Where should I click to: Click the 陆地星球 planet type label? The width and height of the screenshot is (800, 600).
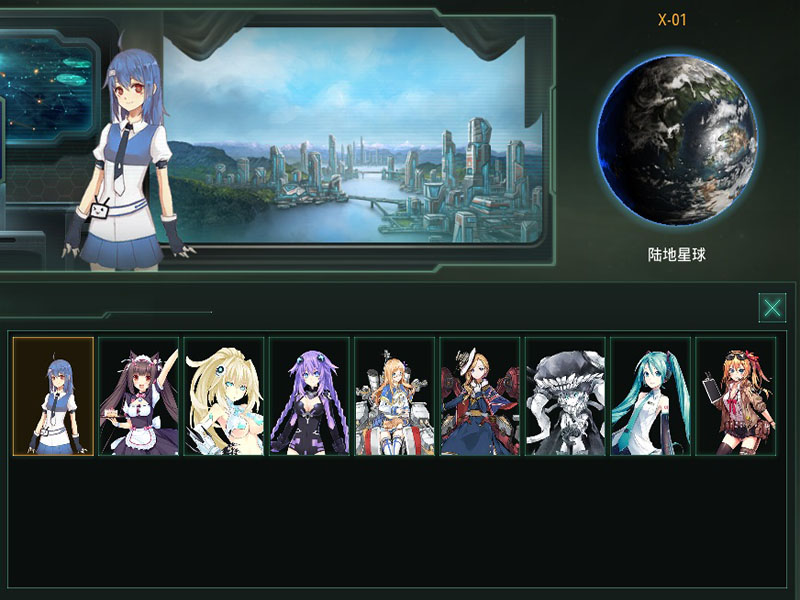pyautogui.click(x=677, y=255)
